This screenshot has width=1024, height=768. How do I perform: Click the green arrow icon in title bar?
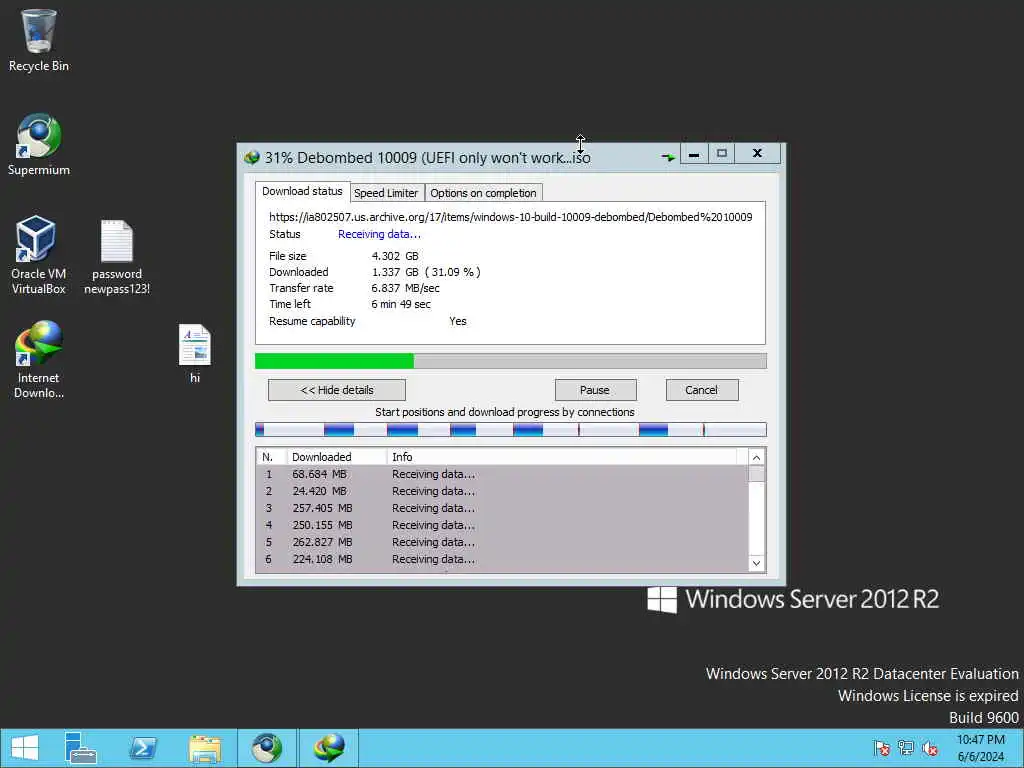tap(668, 157)
